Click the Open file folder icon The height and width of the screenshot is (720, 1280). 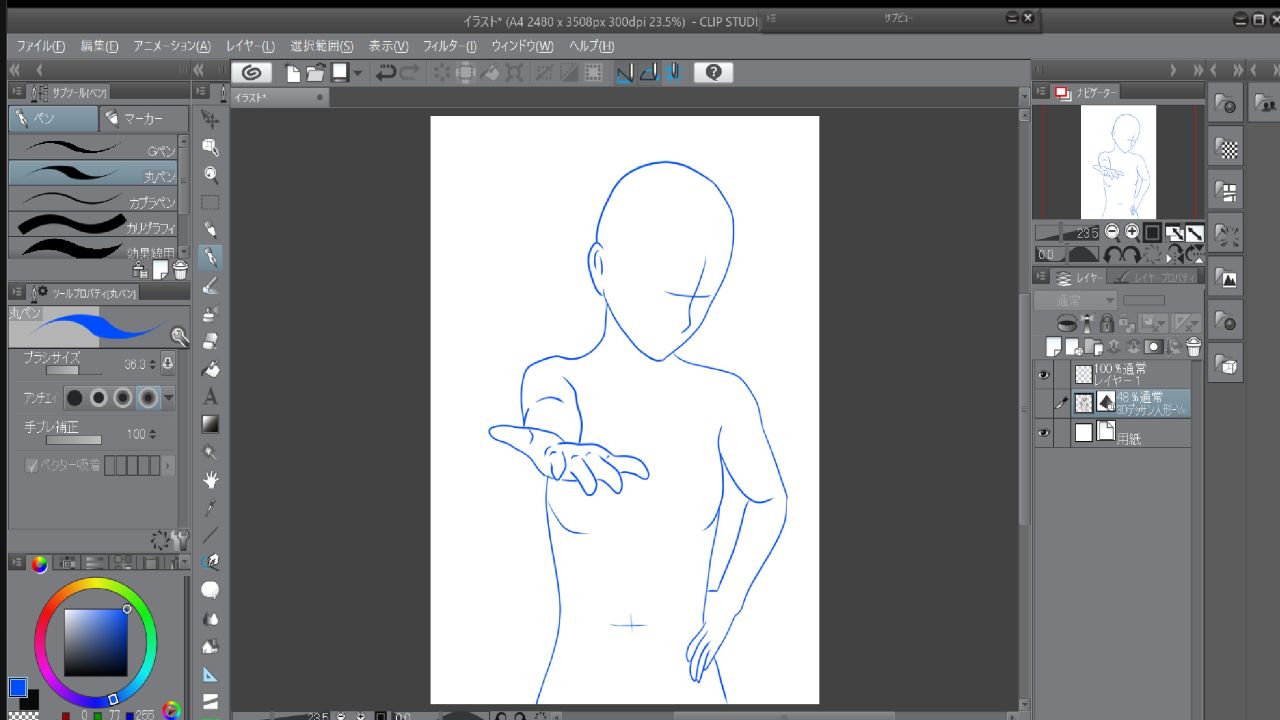(x=315, y=72)
